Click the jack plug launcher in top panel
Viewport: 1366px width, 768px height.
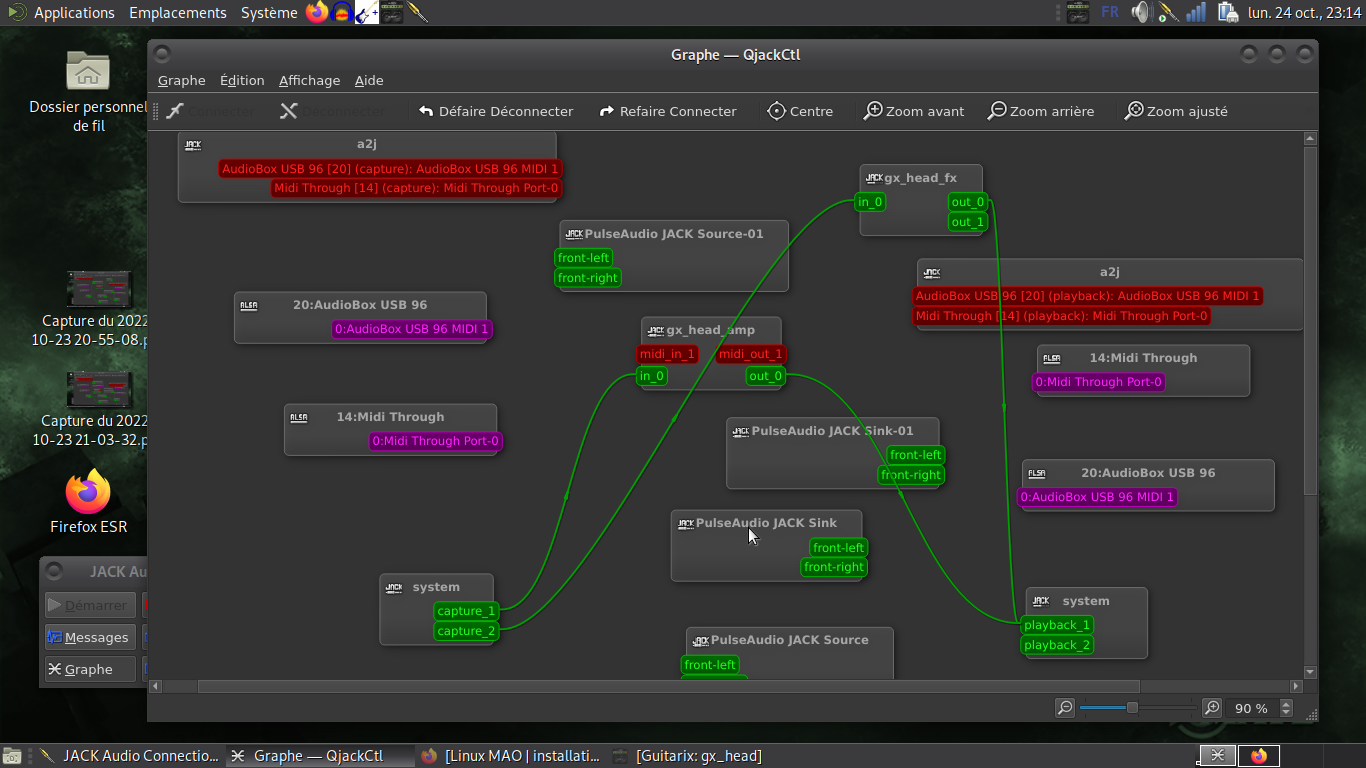click(x=418, y=13)
